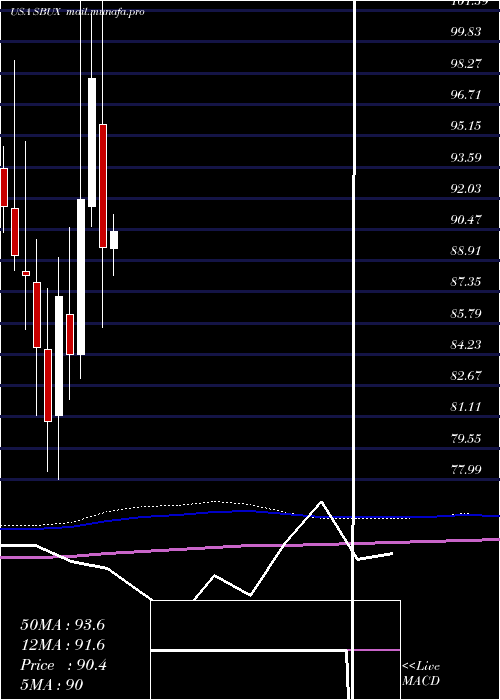
Task: Click the '5MA : 90' readout
Action: 52,685
